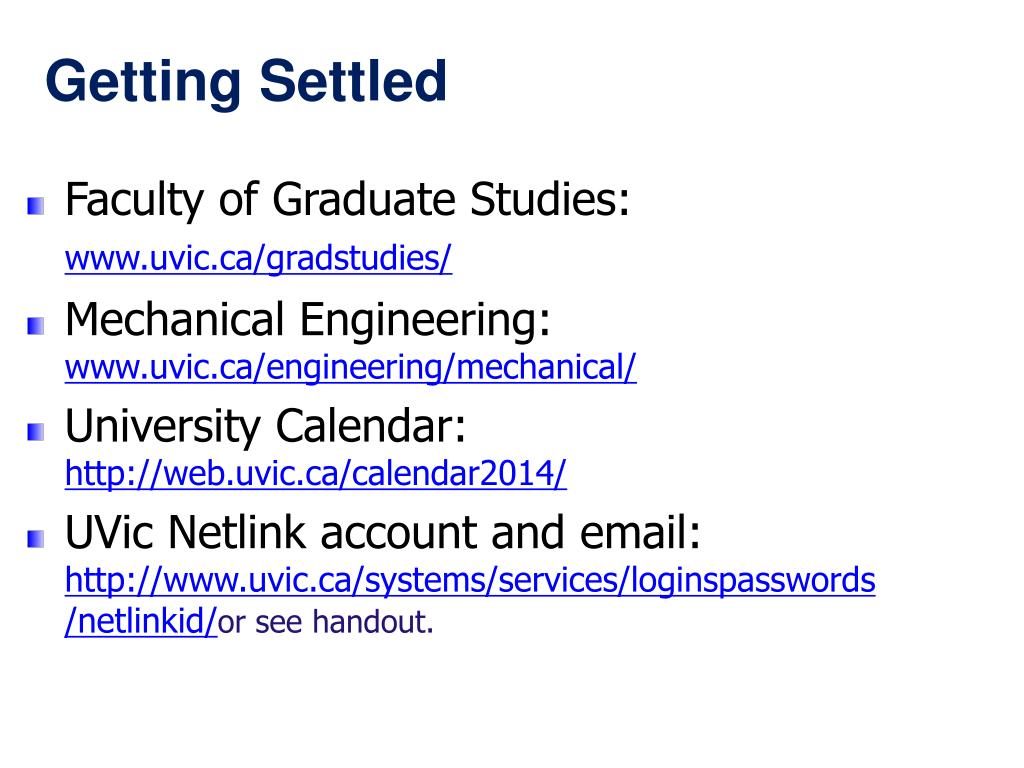Screen dimensions: 1024x768
Task: Click the word 'Engineering:' in second bullet
Action: 425,322
